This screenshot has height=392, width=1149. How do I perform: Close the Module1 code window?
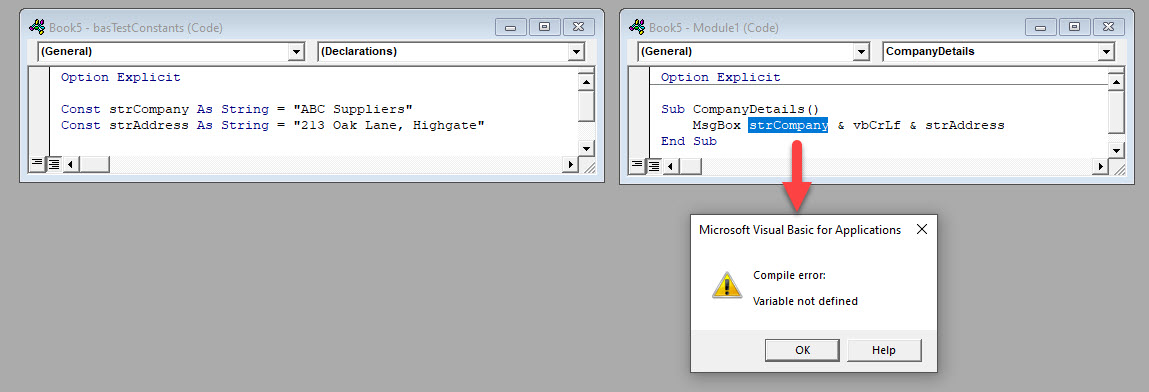[1108, 27]
